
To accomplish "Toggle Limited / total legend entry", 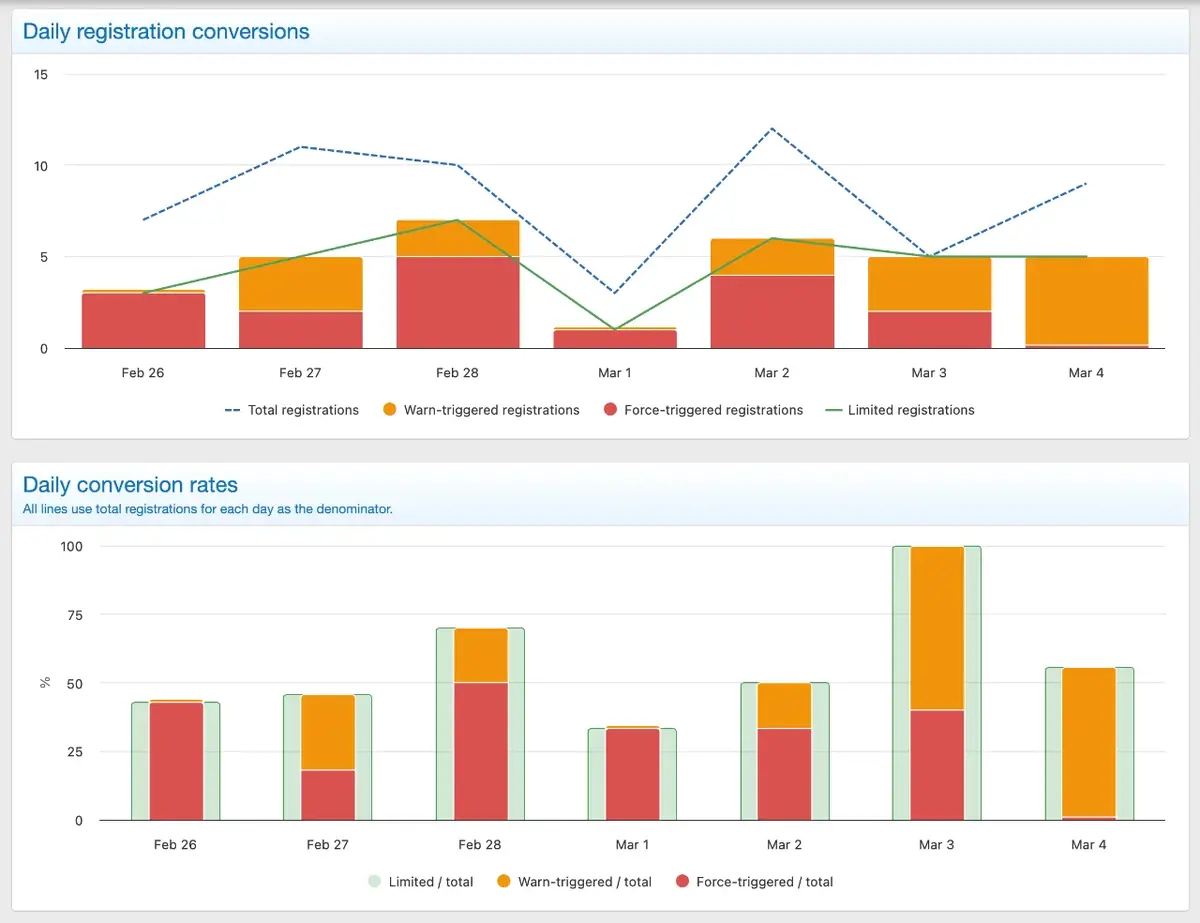I will pos(431,882).
